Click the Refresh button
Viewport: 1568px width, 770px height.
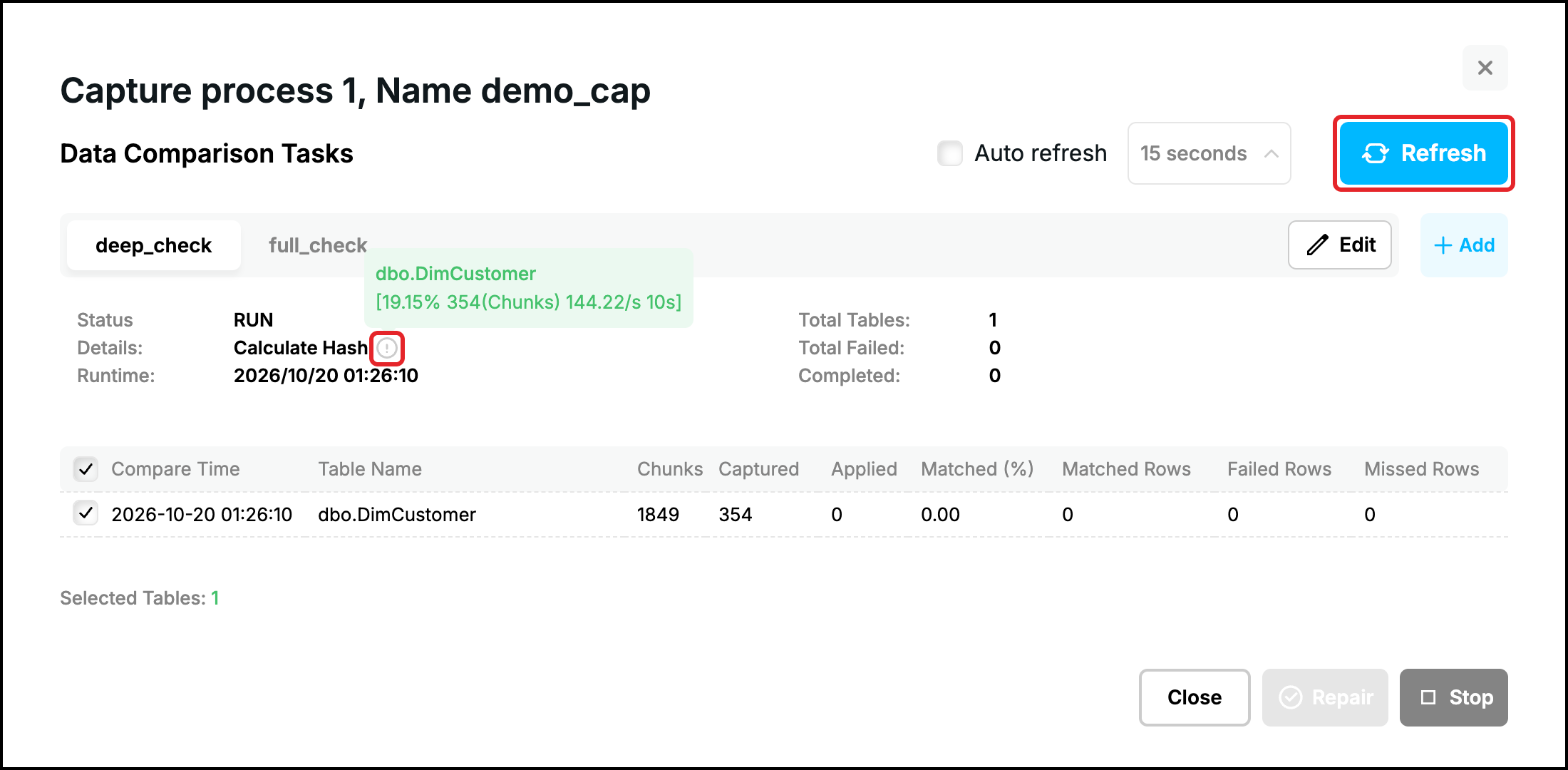point(1424,153)
